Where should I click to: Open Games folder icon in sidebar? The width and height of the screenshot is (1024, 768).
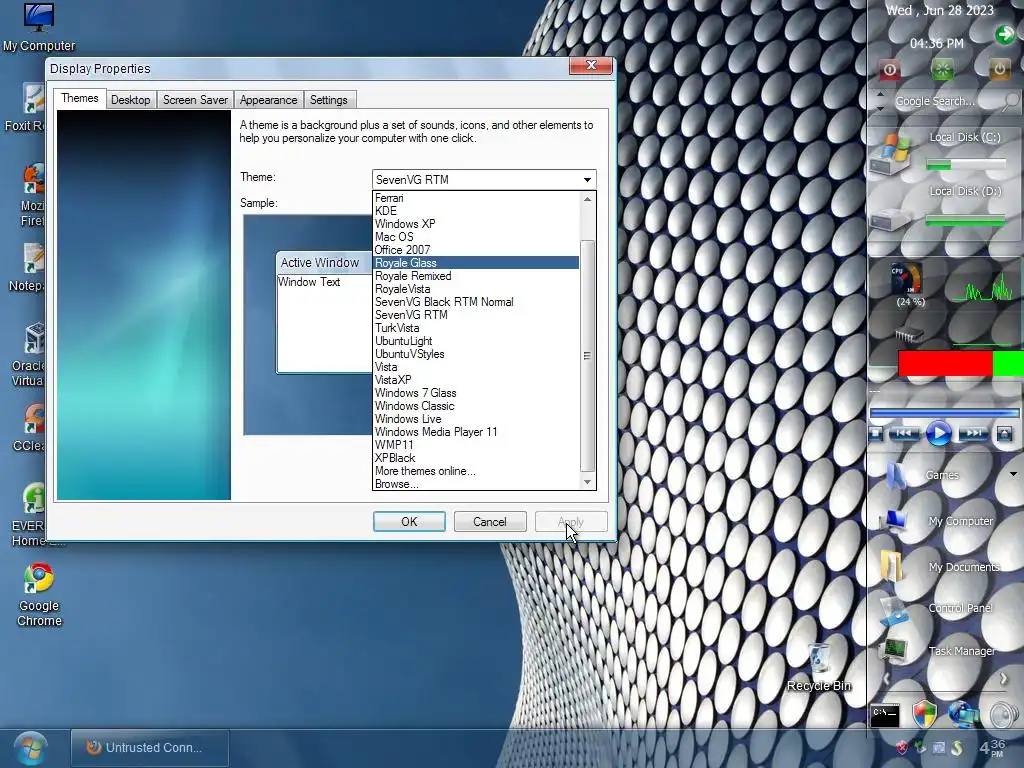coord(895,475)
